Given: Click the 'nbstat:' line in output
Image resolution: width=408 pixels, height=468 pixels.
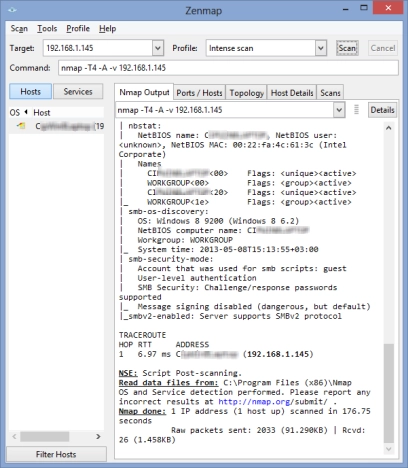Looking at the screenshot, I should [x=144, y=126].
